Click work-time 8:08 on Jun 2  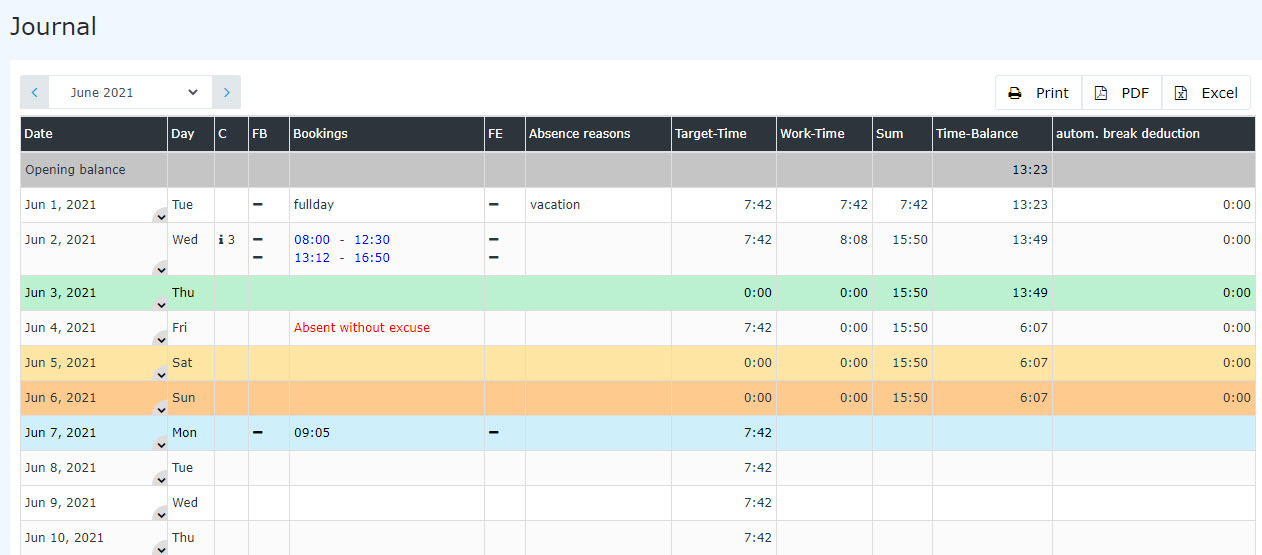[x=854, y=240]
